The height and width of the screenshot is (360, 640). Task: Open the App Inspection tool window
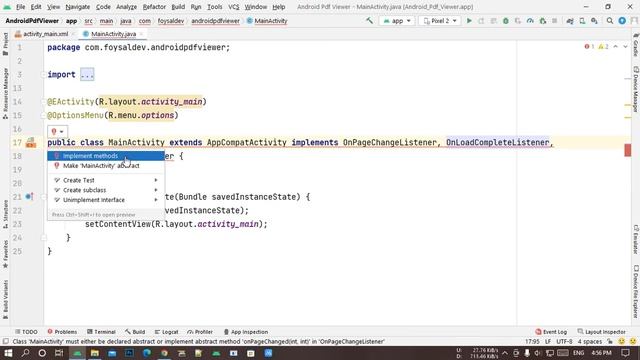(x=246, y=332)
